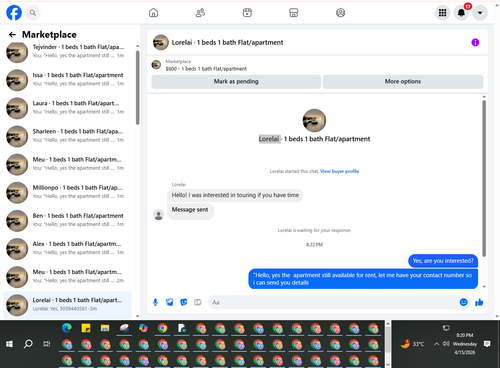This screenshot has width=500, height=368.
Task: Select the Lorelai conversation in the list
Action: pyautogui.click(x=67, y=305)
